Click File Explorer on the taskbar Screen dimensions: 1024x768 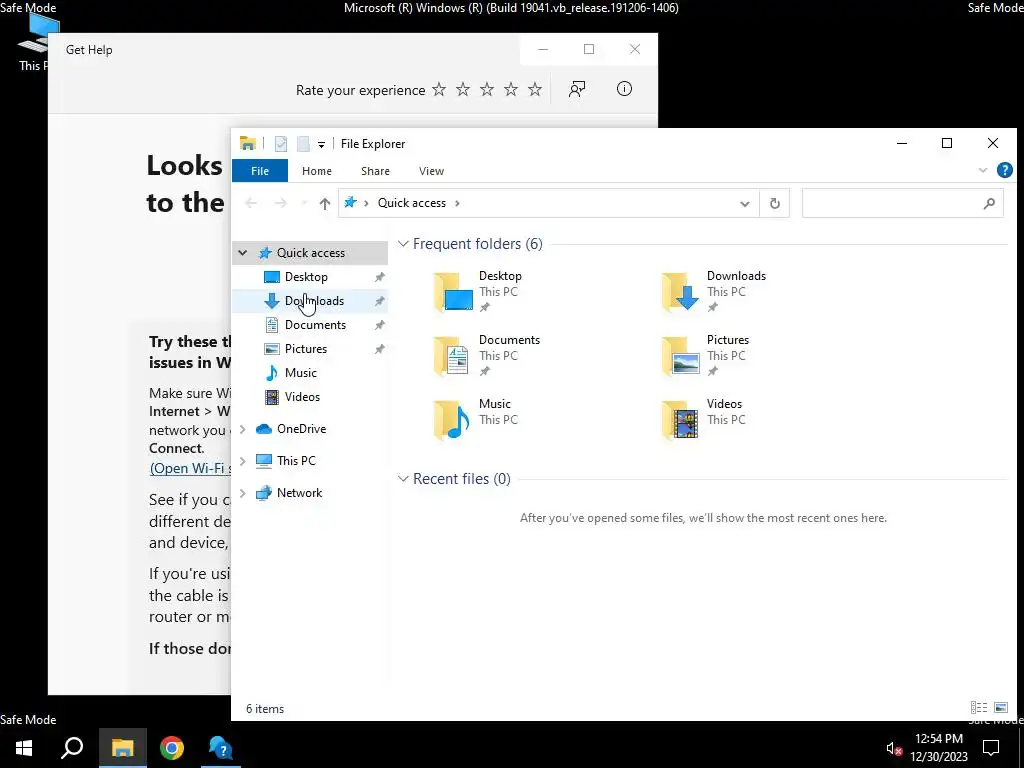click(x=122, y=748)
